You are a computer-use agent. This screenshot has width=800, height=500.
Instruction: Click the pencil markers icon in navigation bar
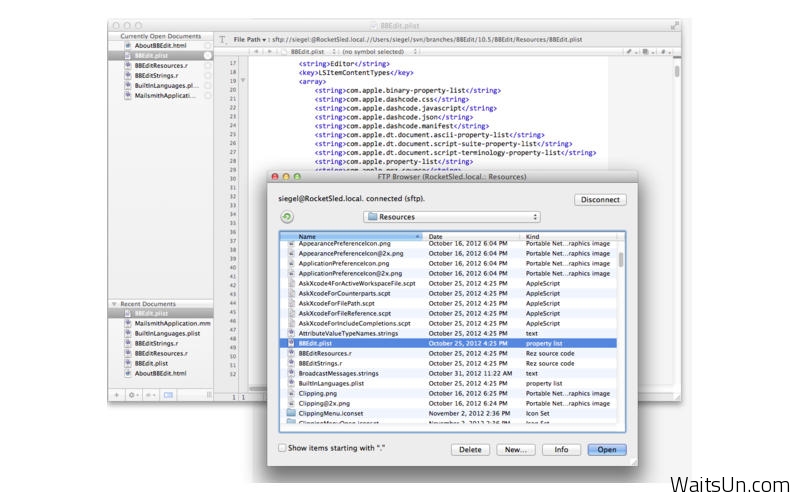pos(630,52)
